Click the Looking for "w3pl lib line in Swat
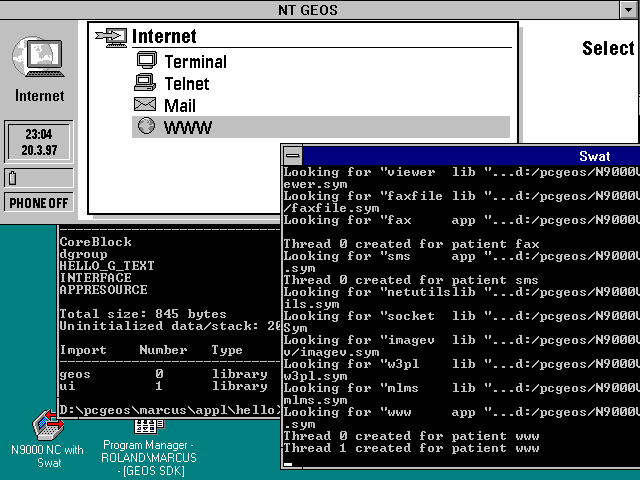This screenshot has width=640, height=480. click(x=462, y=364)
